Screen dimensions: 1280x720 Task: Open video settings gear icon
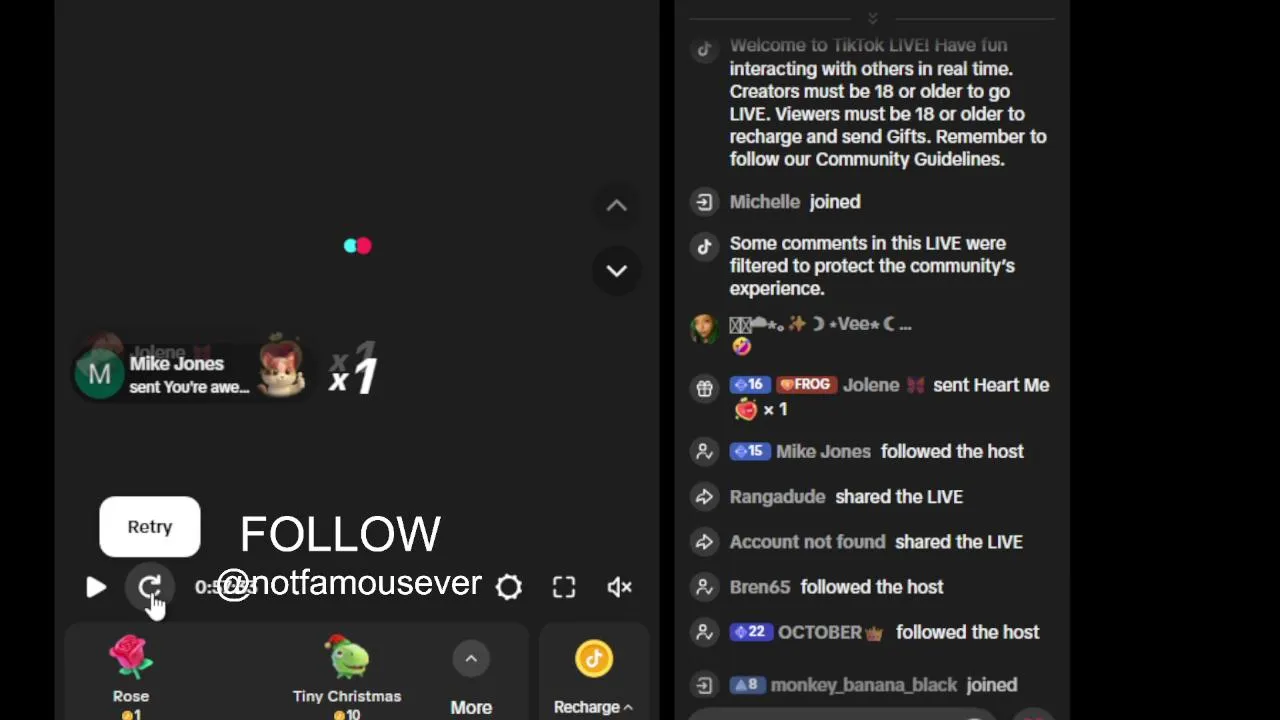(509, 587)
